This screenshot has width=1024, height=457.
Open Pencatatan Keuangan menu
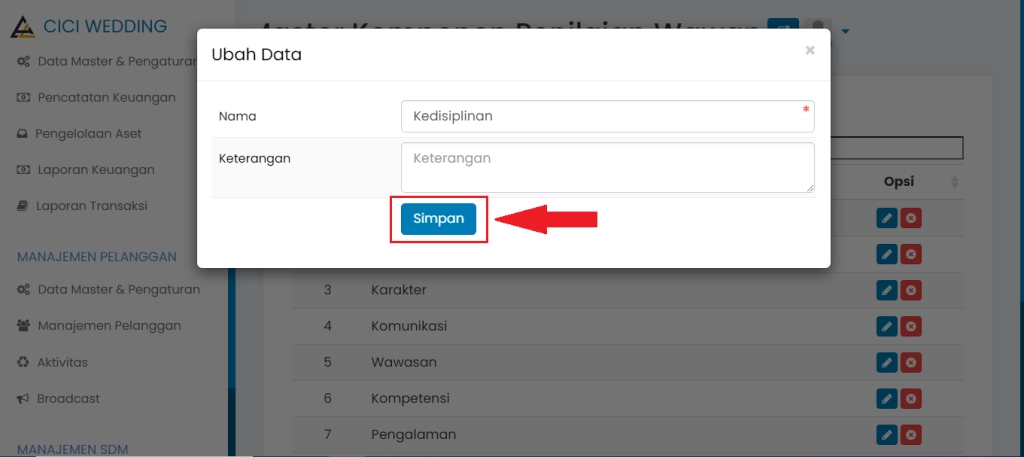point(106,97)
